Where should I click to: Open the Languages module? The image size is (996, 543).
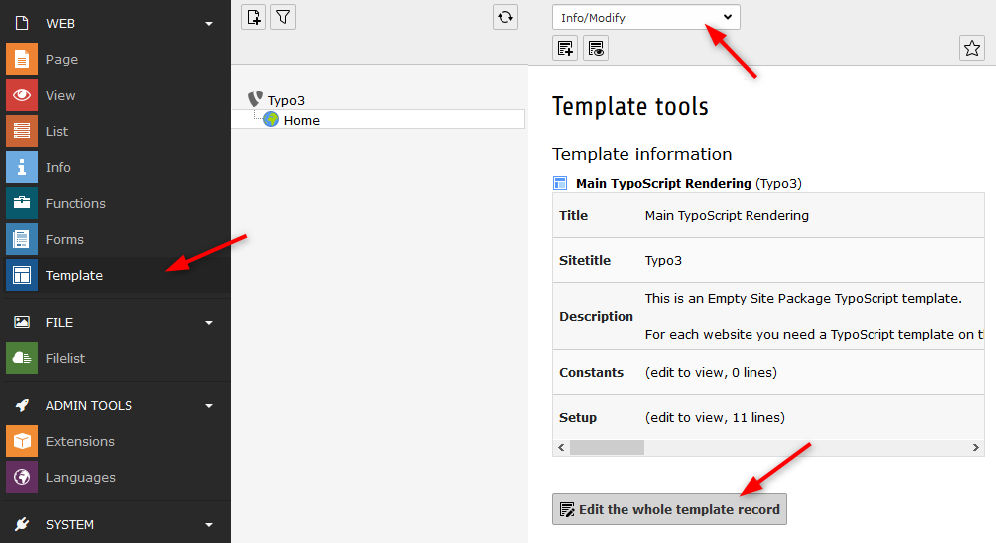80,478
